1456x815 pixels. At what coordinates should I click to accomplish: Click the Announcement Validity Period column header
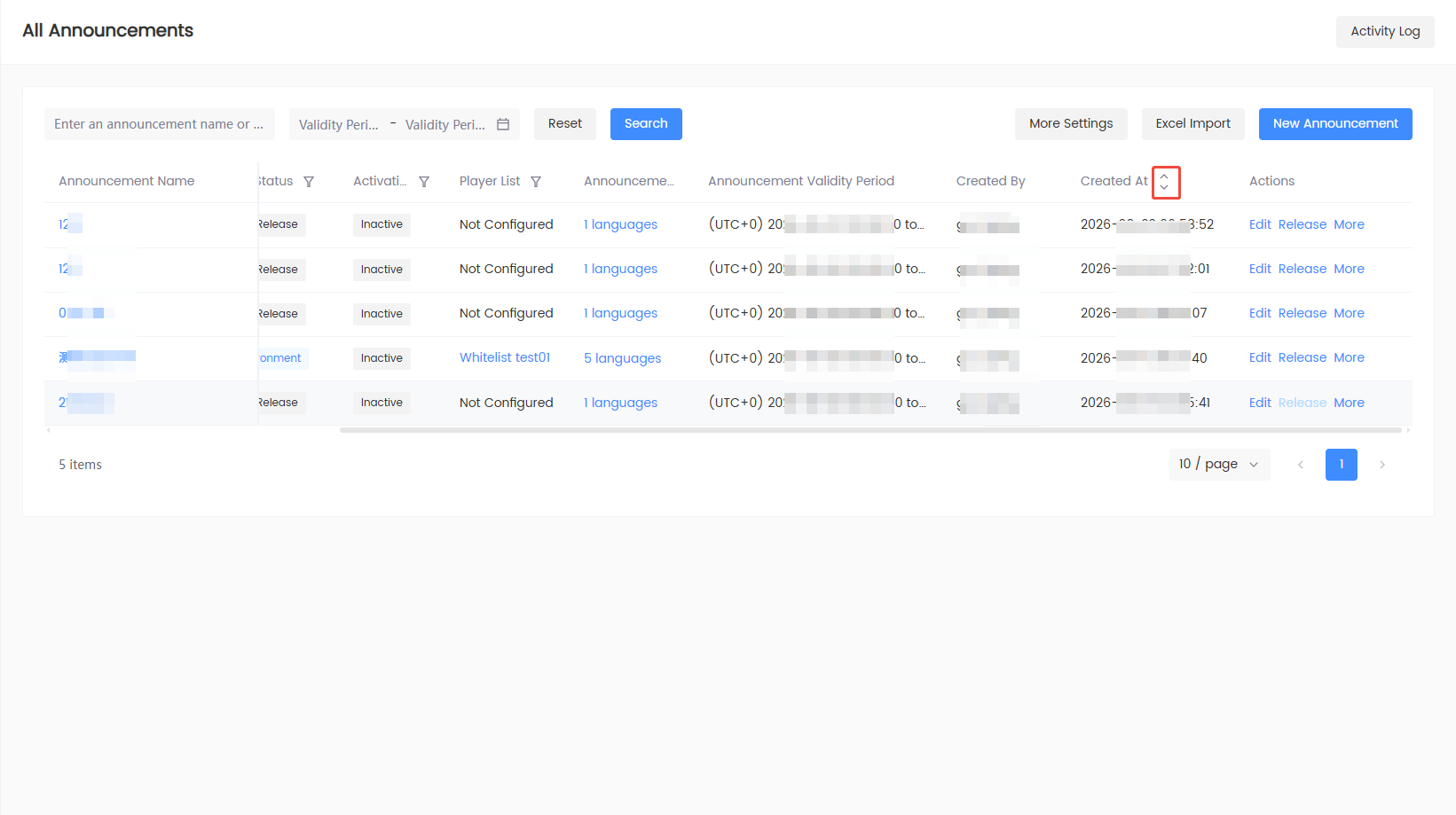(801, 181)
